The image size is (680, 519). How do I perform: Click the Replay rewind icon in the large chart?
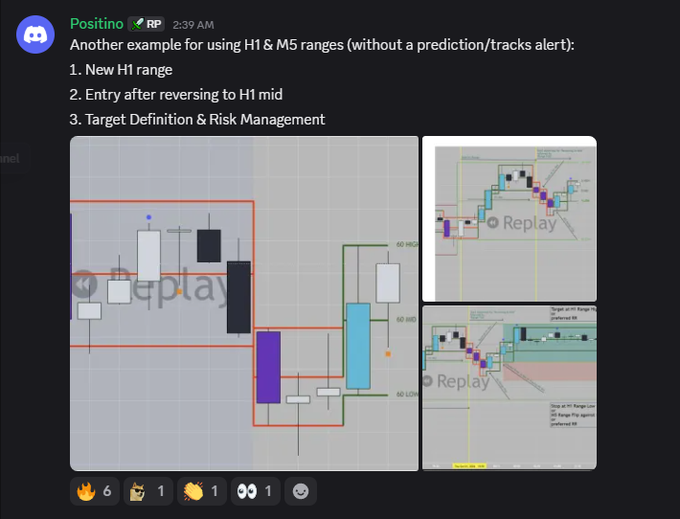click(x=84, y=284)
